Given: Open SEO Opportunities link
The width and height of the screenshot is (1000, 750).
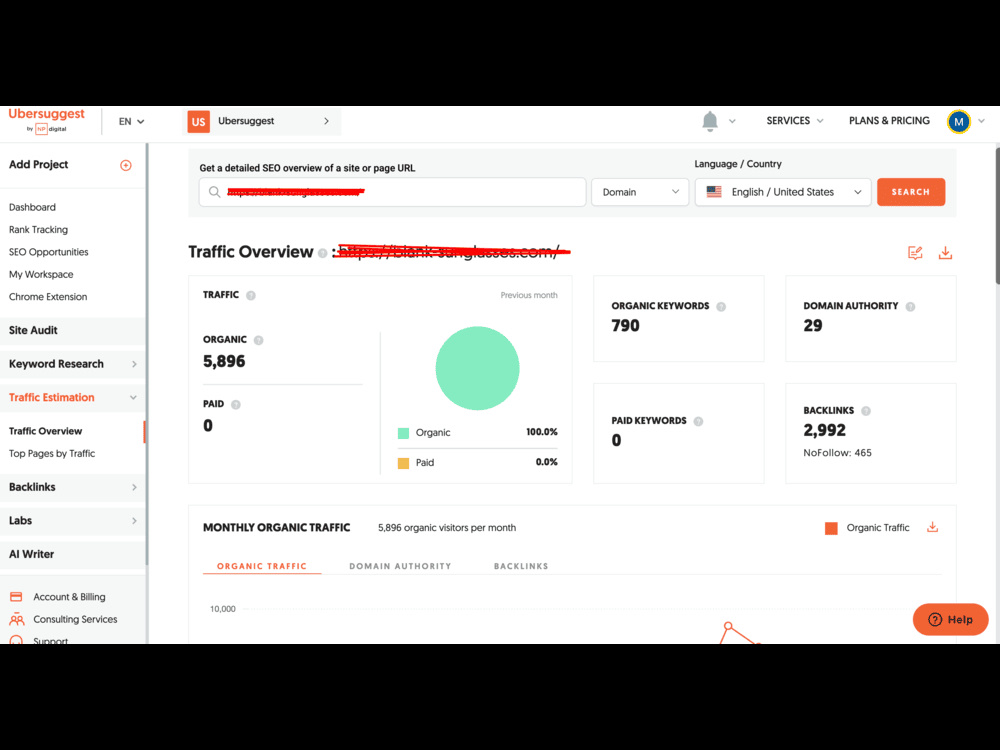Looking at the screenshot, I should click(x=48, y=252).
